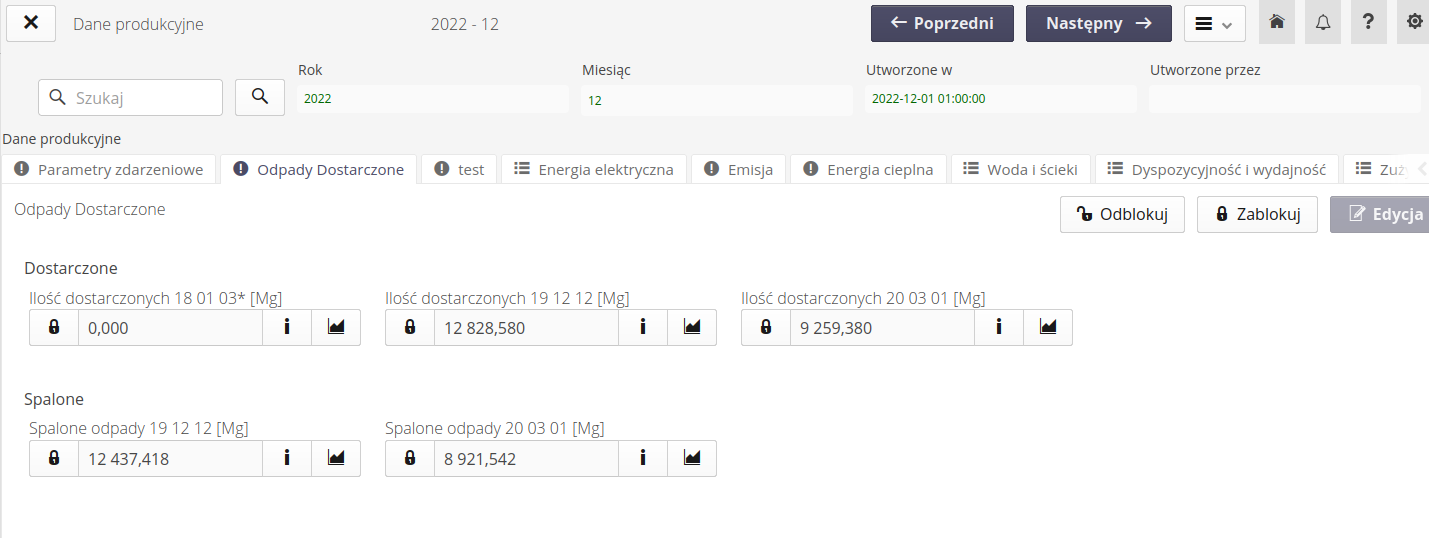
Task: Open the hamburger menu dropdown
Action: pos(1214,24)
